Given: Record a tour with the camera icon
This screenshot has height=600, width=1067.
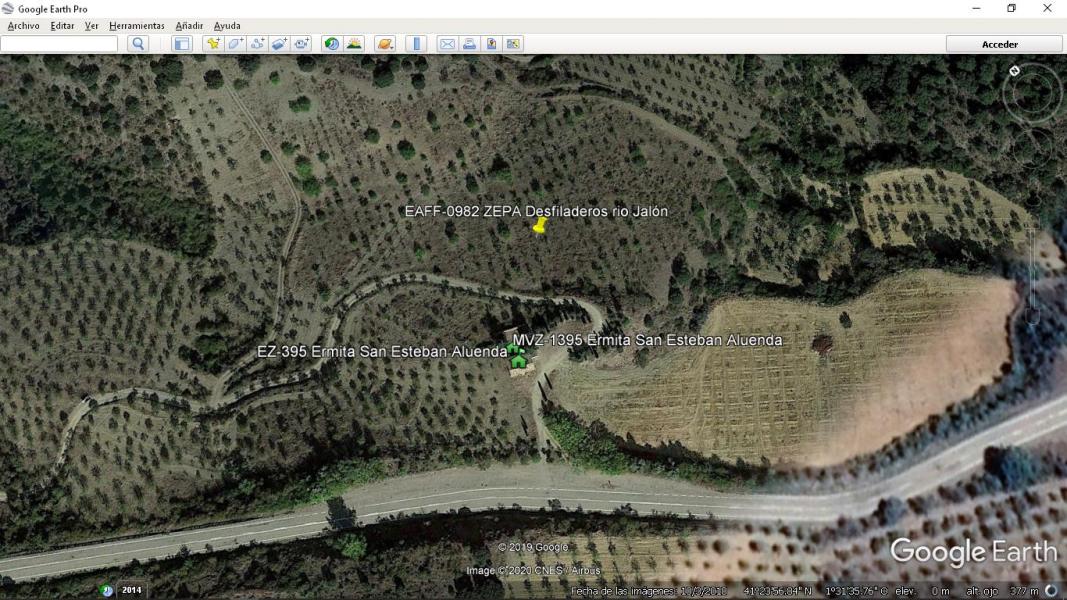Looking at the screenshot, I should (x=301, y=44).
